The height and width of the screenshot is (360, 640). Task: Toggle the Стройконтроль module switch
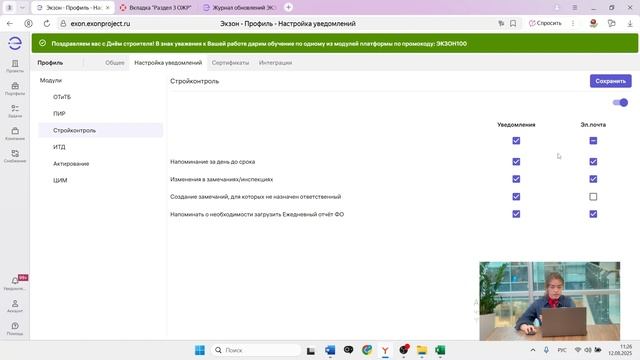point(620,102)
